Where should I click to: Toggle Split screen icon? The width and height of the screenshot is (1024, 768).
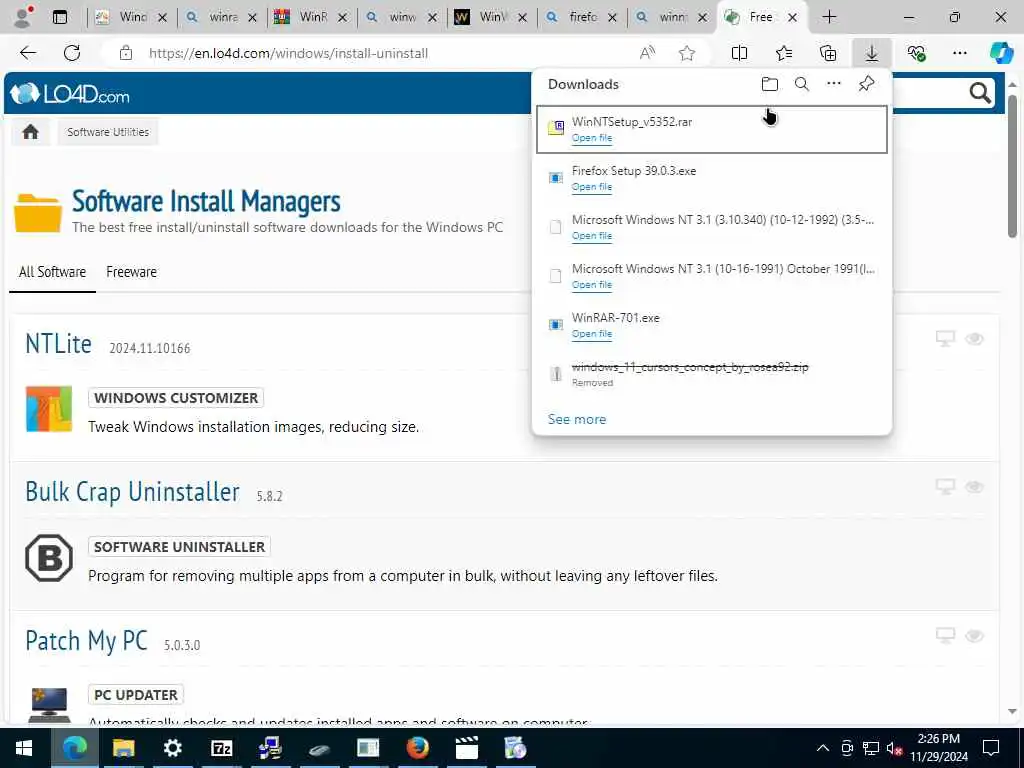(739, 54)
